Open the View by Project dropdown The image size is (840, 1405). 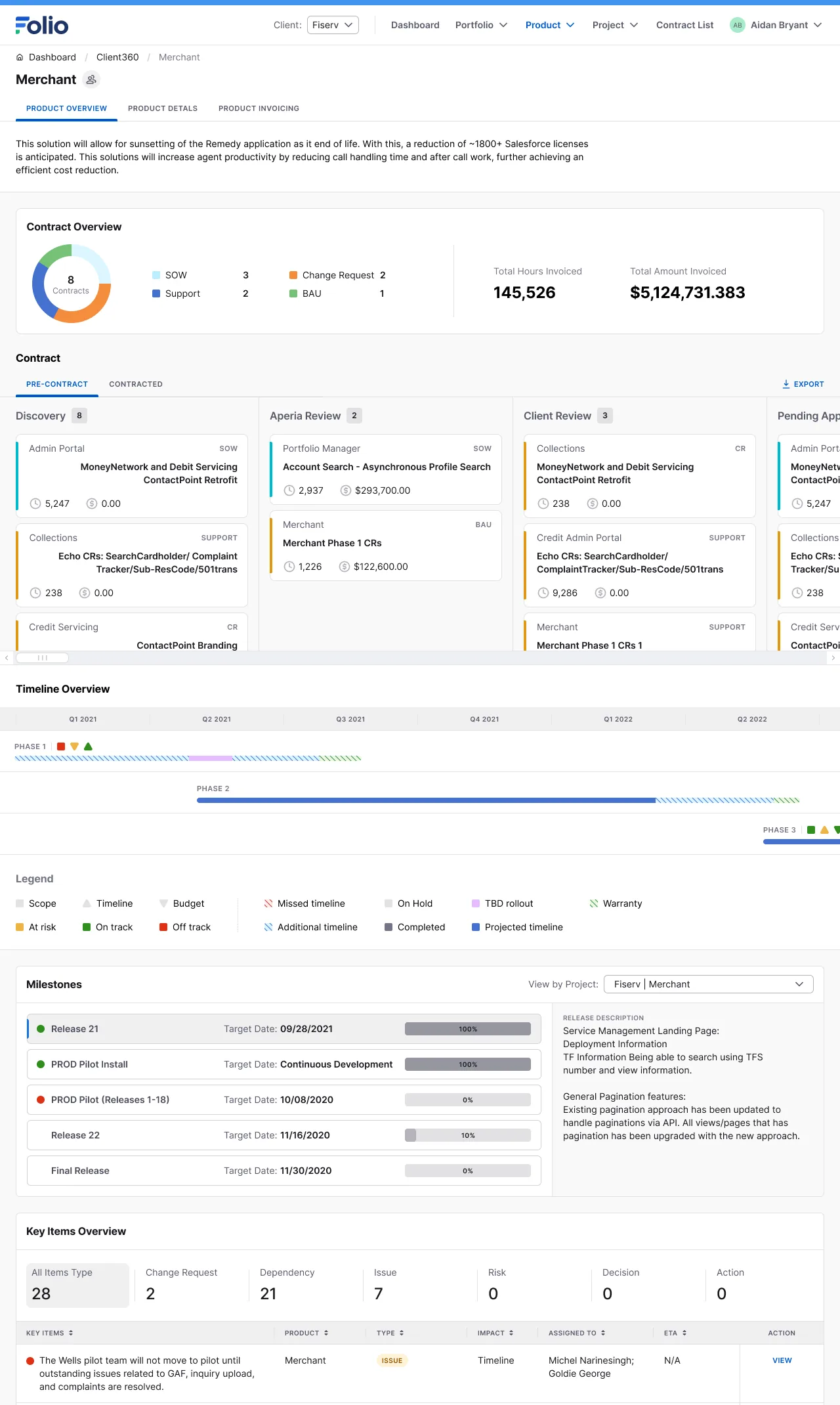click(x=708, y=984)
